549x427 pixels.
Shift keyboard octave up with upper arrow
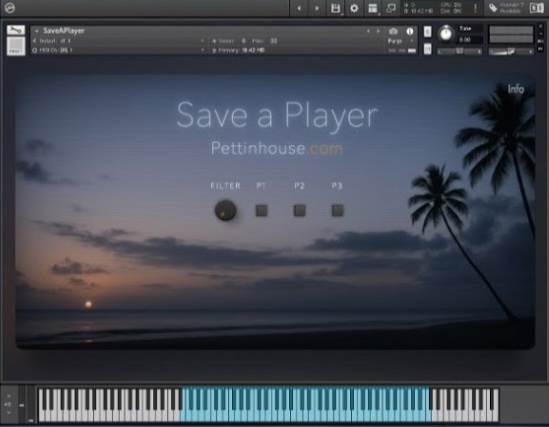pyautogui.click(x=9, y=396)
